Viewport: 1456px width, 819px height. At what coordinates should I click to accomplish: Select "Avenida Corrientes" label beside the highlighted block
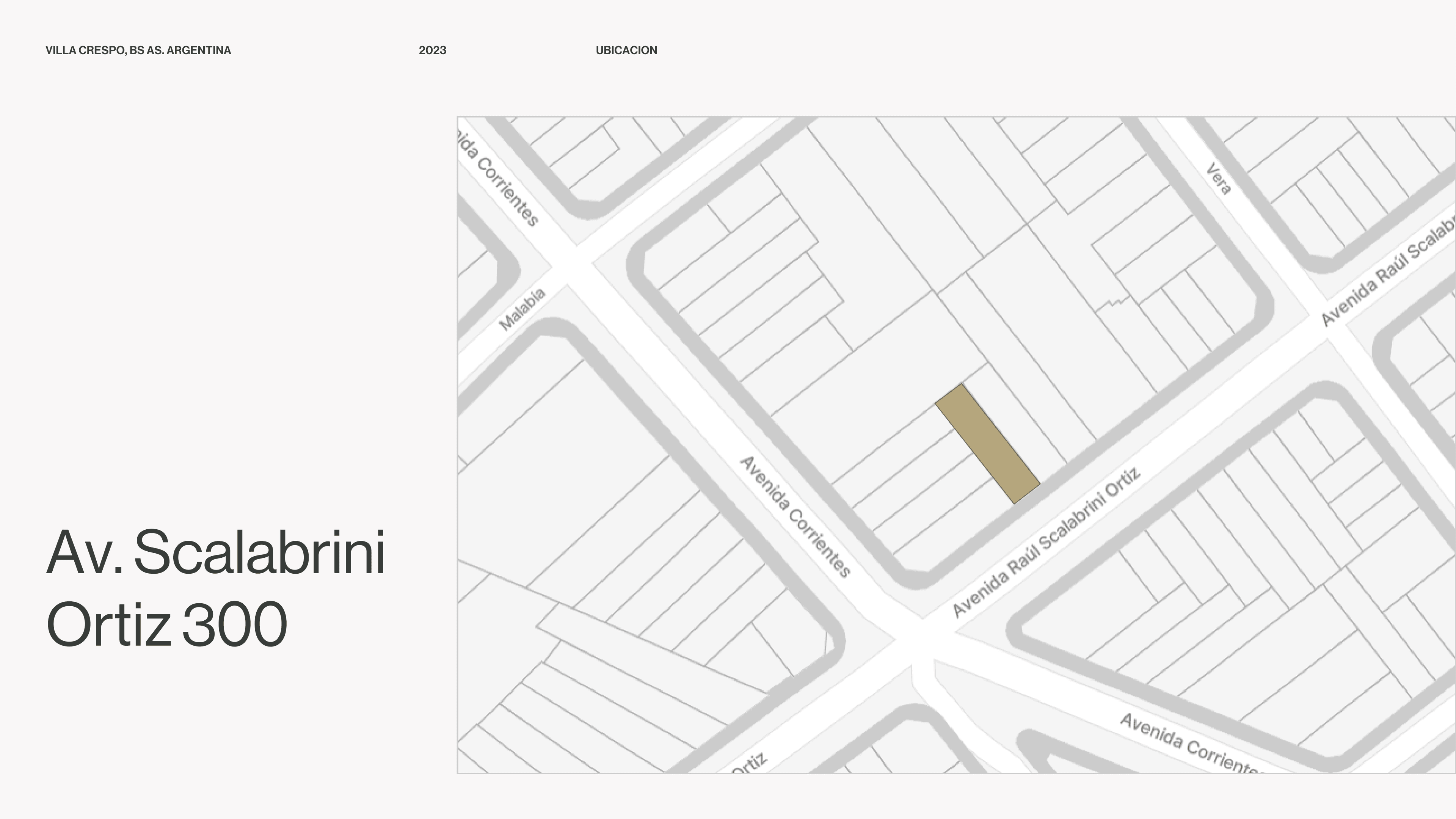pyautogui.click(x=795, y=516)
